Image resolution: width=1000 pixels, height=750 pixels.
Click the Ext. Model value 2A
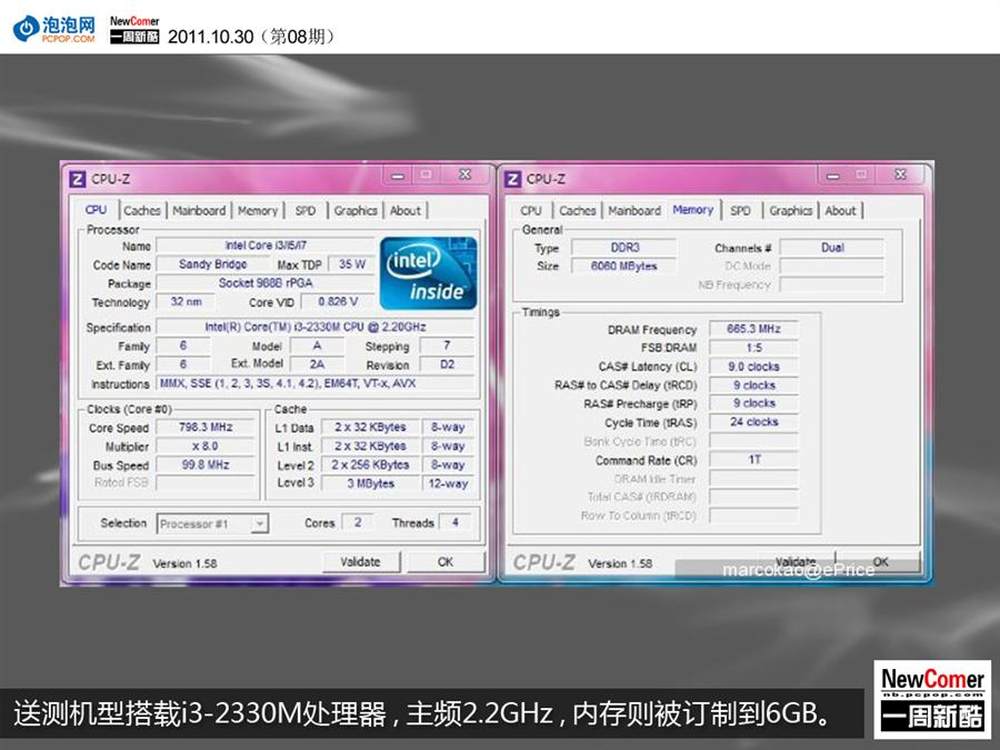tap(317, 364)
